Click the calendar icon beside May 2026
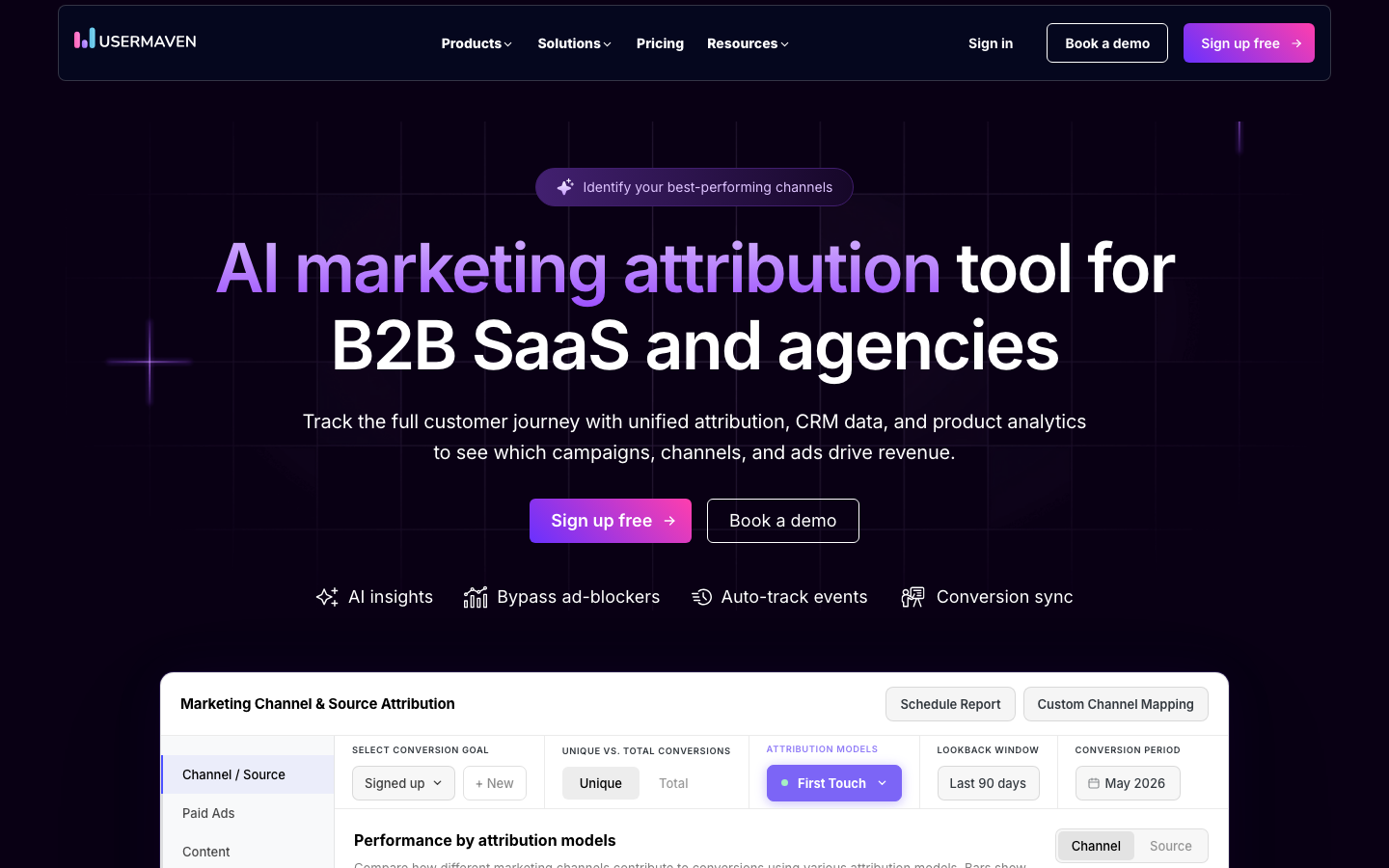 click(1094, 783)
